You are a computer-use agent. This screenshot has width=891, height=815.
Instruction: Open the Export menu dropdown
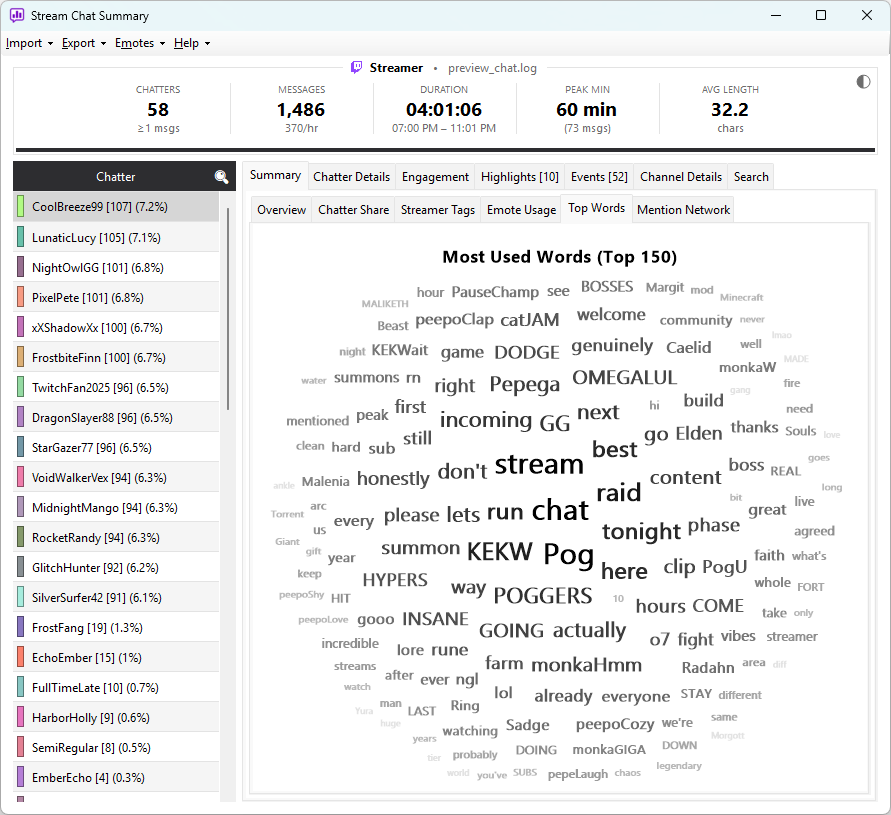pyautogui.click(x=84, y=43)
